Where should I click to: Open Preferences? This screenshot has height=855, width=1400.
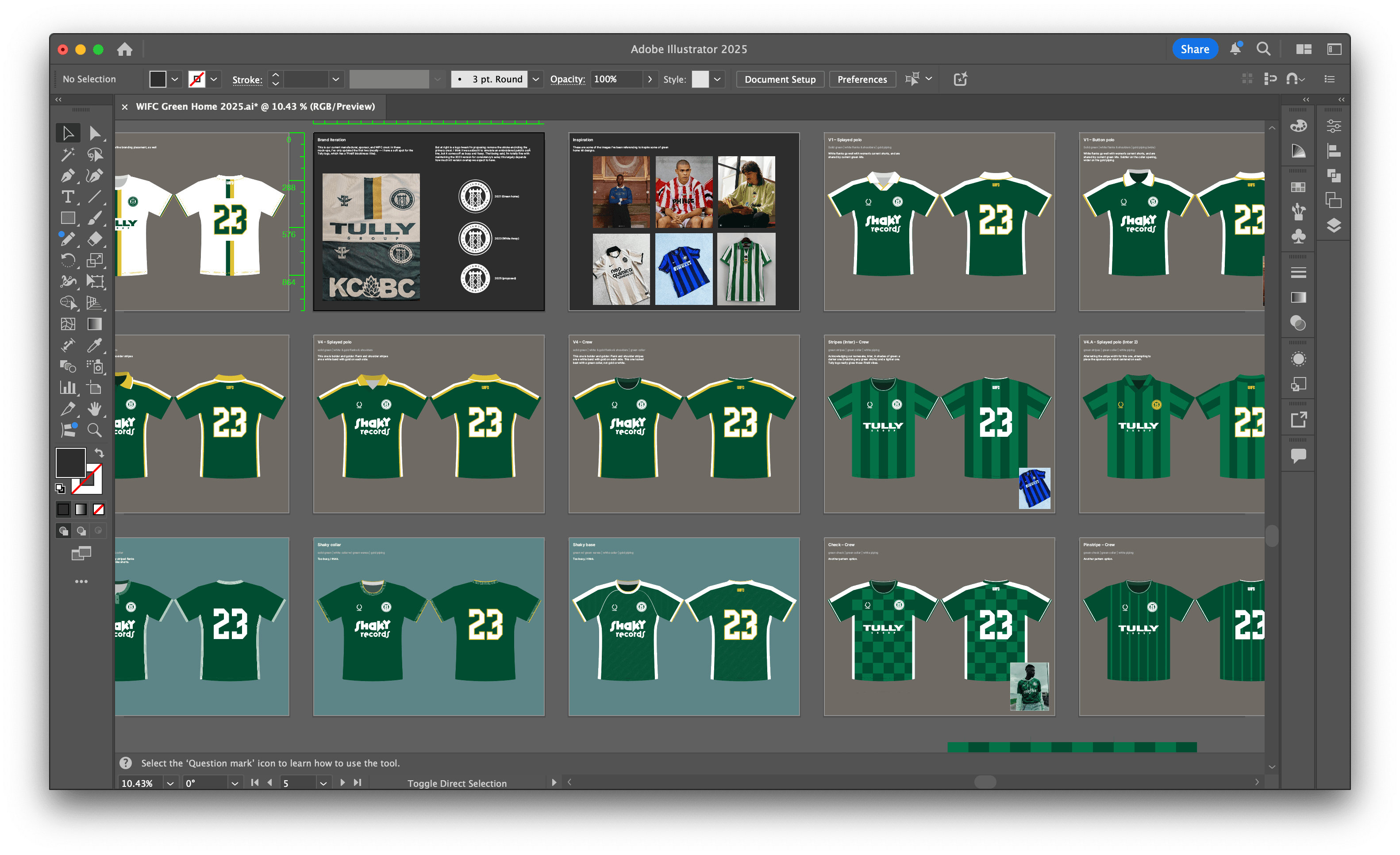(862, 79)
